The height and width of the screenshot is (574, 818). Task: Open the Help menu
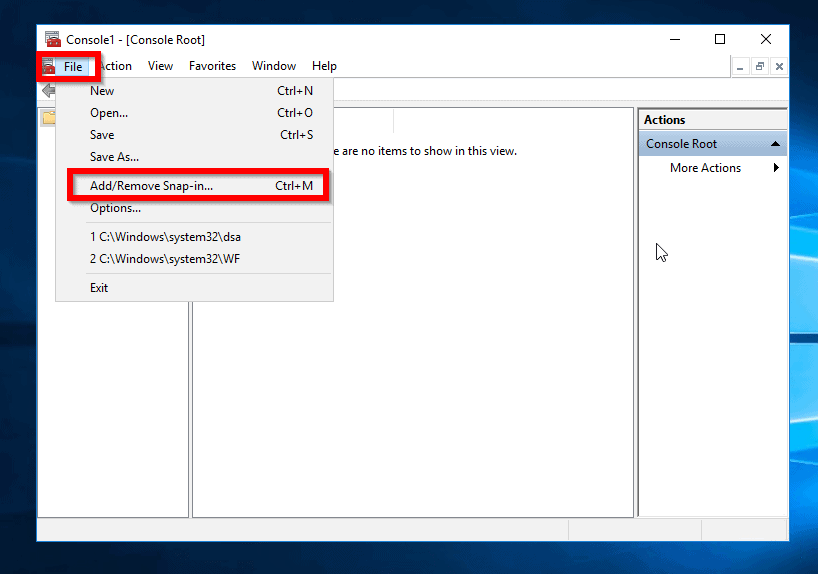tap(324, 66)
